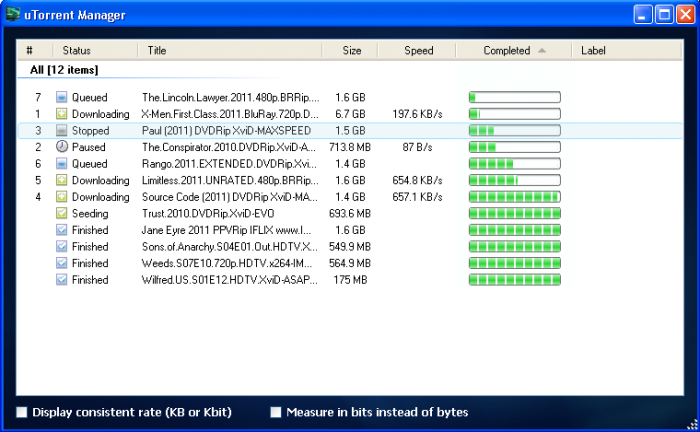Select Jane Eyre 2011 PPVRip IFLIX title
This screenshot has width=700, height=432.
click(226, 230)
